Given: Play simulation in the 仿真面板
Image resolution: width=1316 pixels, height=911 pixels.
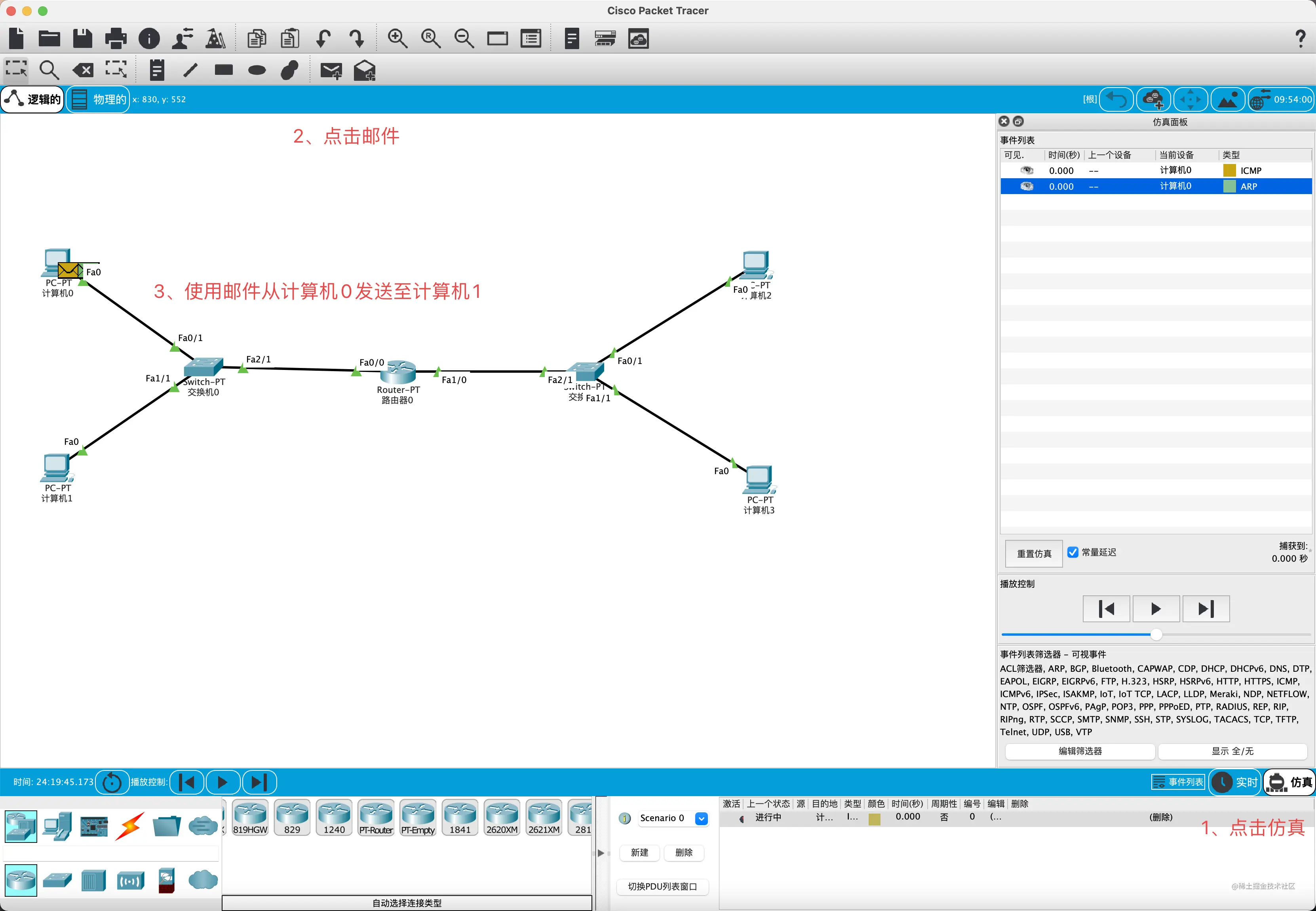Looking at the screenshot, I should click(1156, 608).
